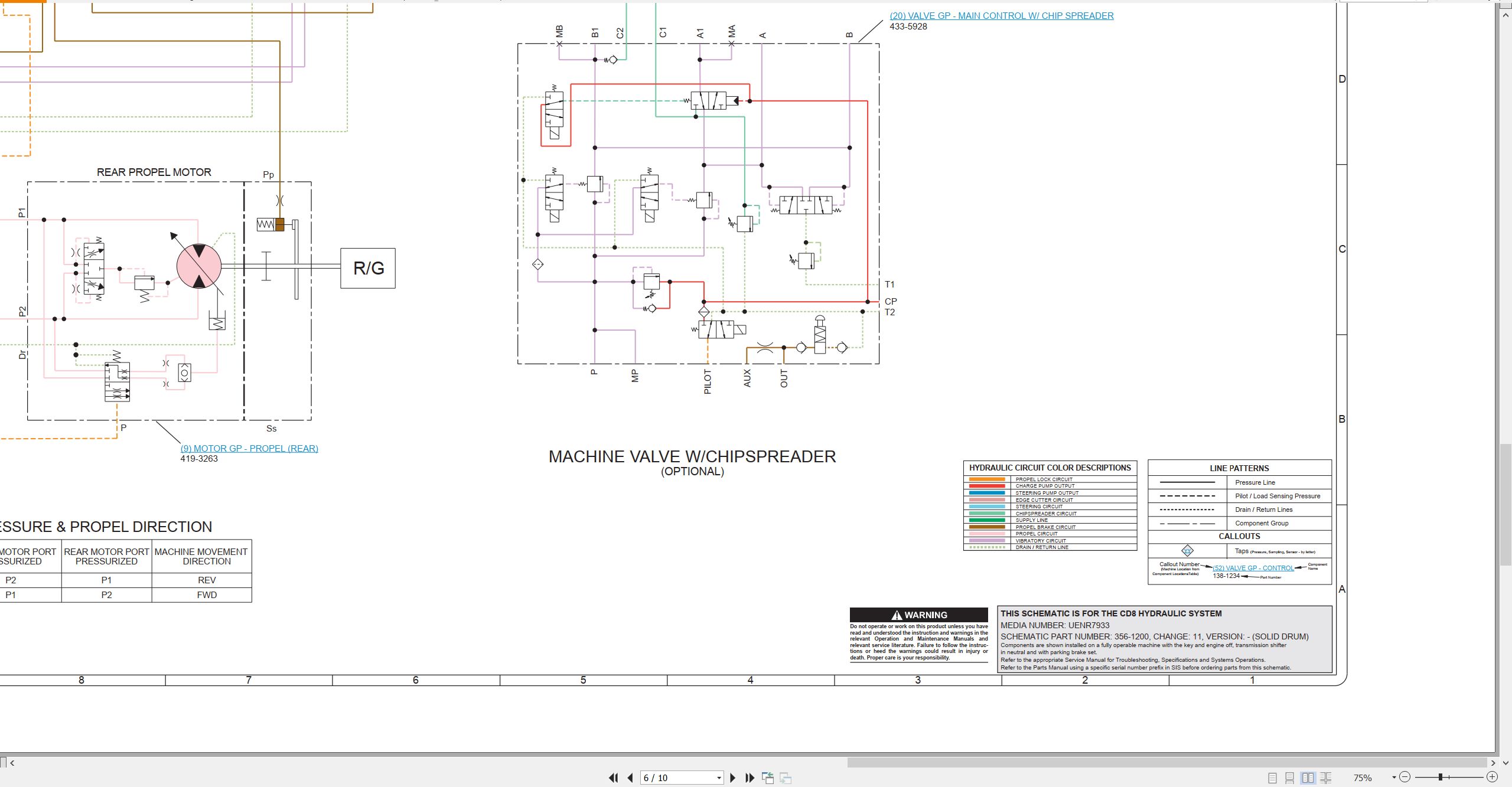Click the Propel Lock Circuit orange swatch
1512x787 pixels.
pyautogui.click(x=987, y=479)
